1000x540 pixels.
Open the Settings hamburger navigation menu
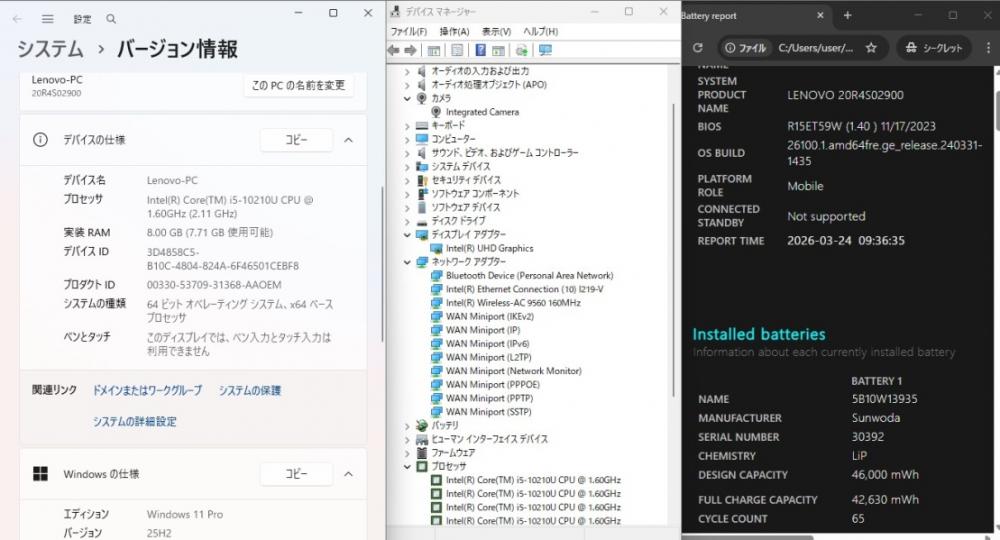[x=48, y=19]
